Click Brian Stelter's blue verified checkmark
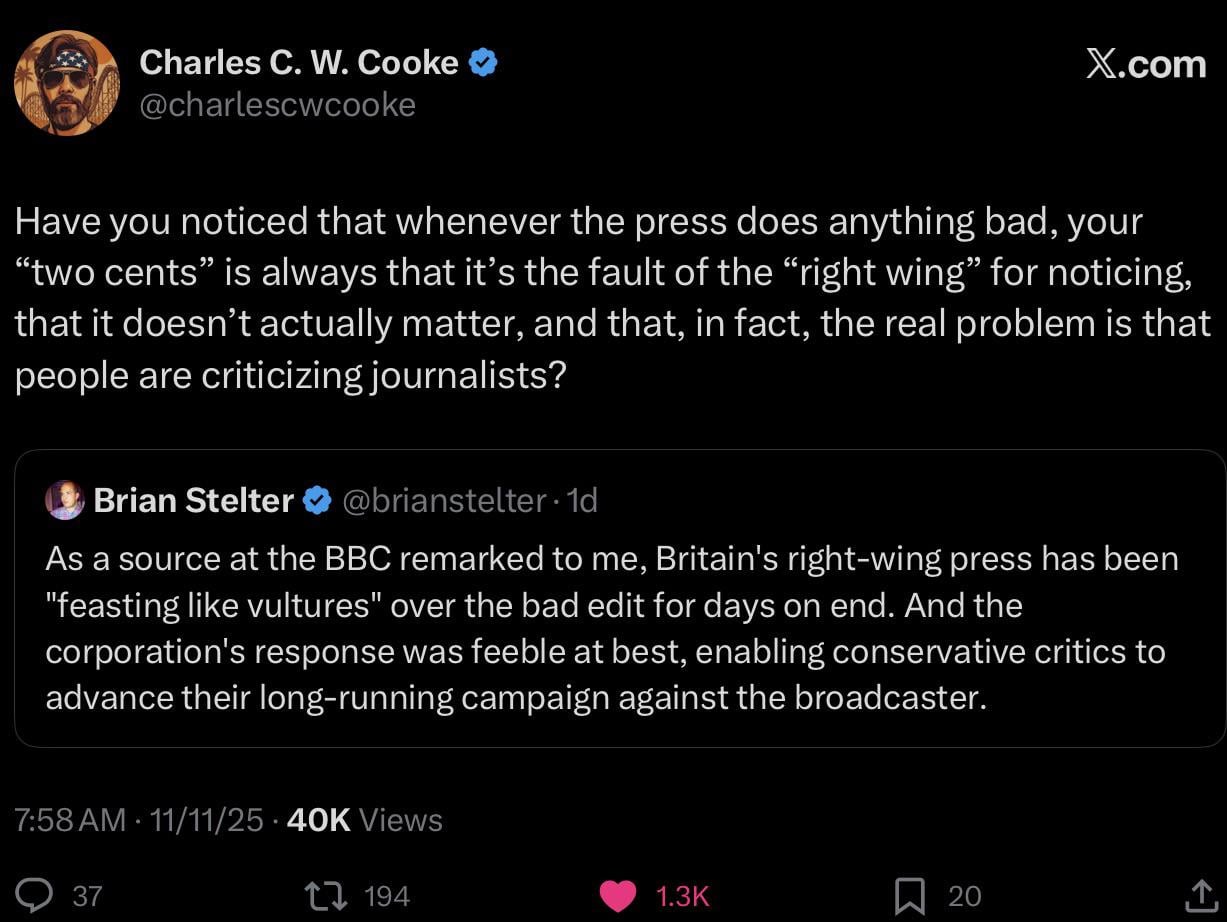Screen dimensions: 1227x922 (317, 500)
